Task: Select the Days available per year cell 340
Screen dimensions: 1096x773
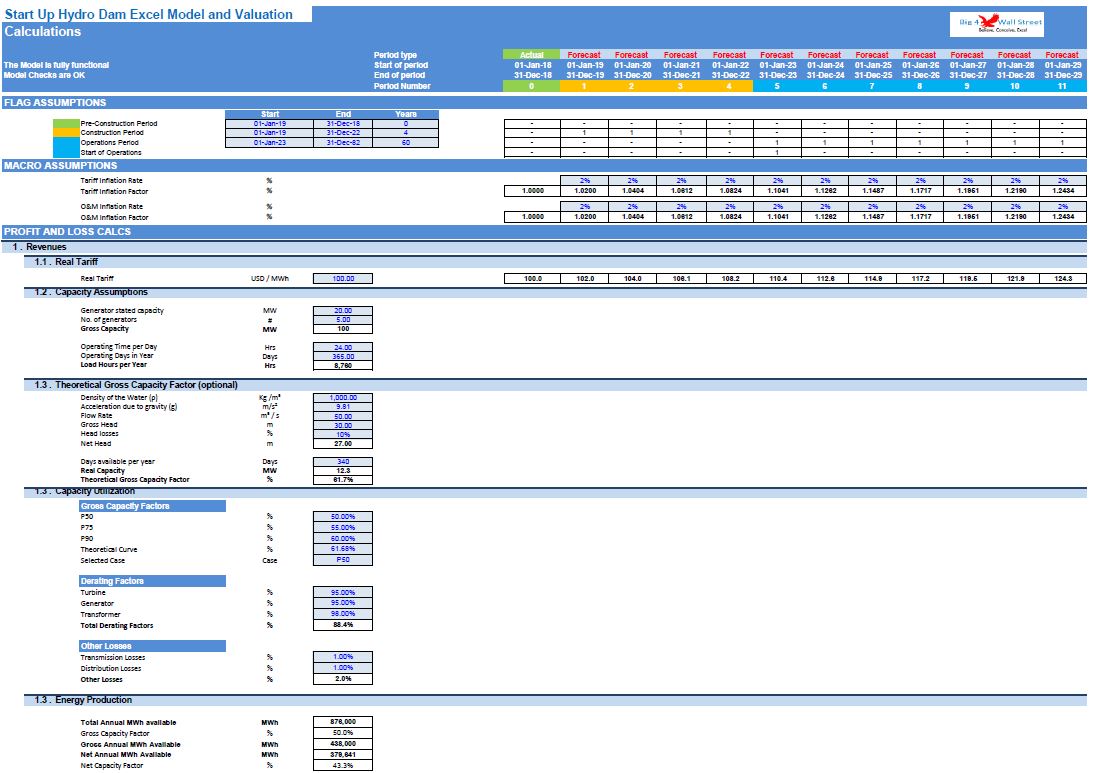Action: pos(342,461)
